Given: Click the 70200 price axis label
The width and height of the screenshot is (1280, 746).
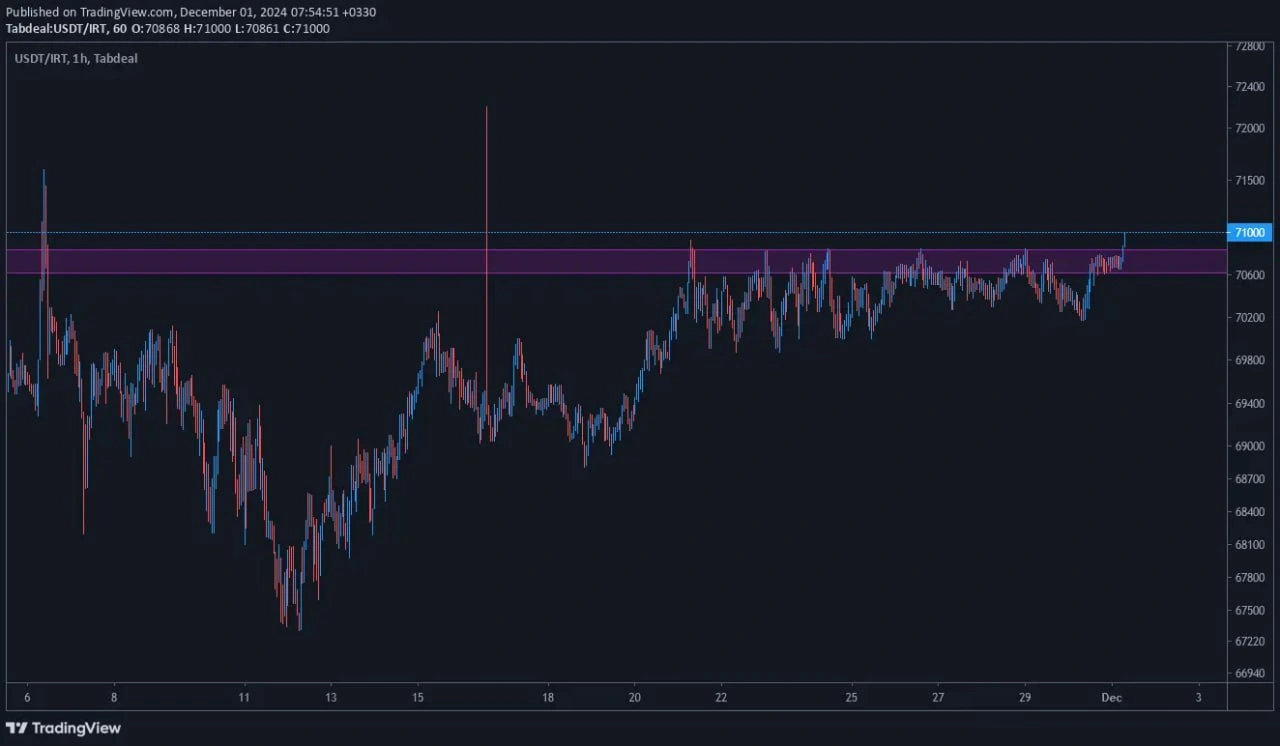Looking at the screenshot, I should (1250, 318).
